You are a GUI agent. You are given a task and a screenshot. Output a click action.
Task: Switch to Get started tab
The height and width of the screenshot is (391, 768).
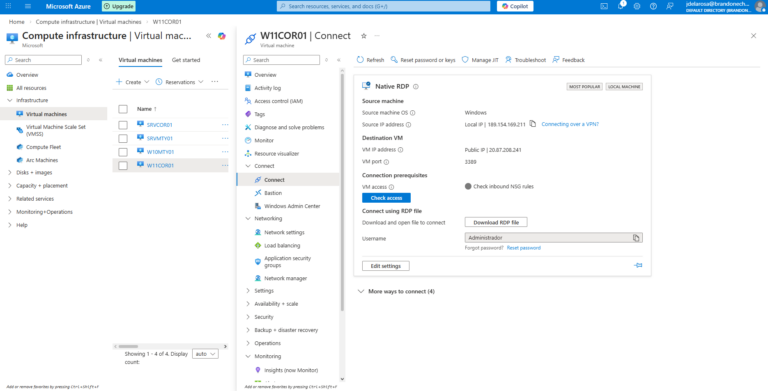[186, 60]
